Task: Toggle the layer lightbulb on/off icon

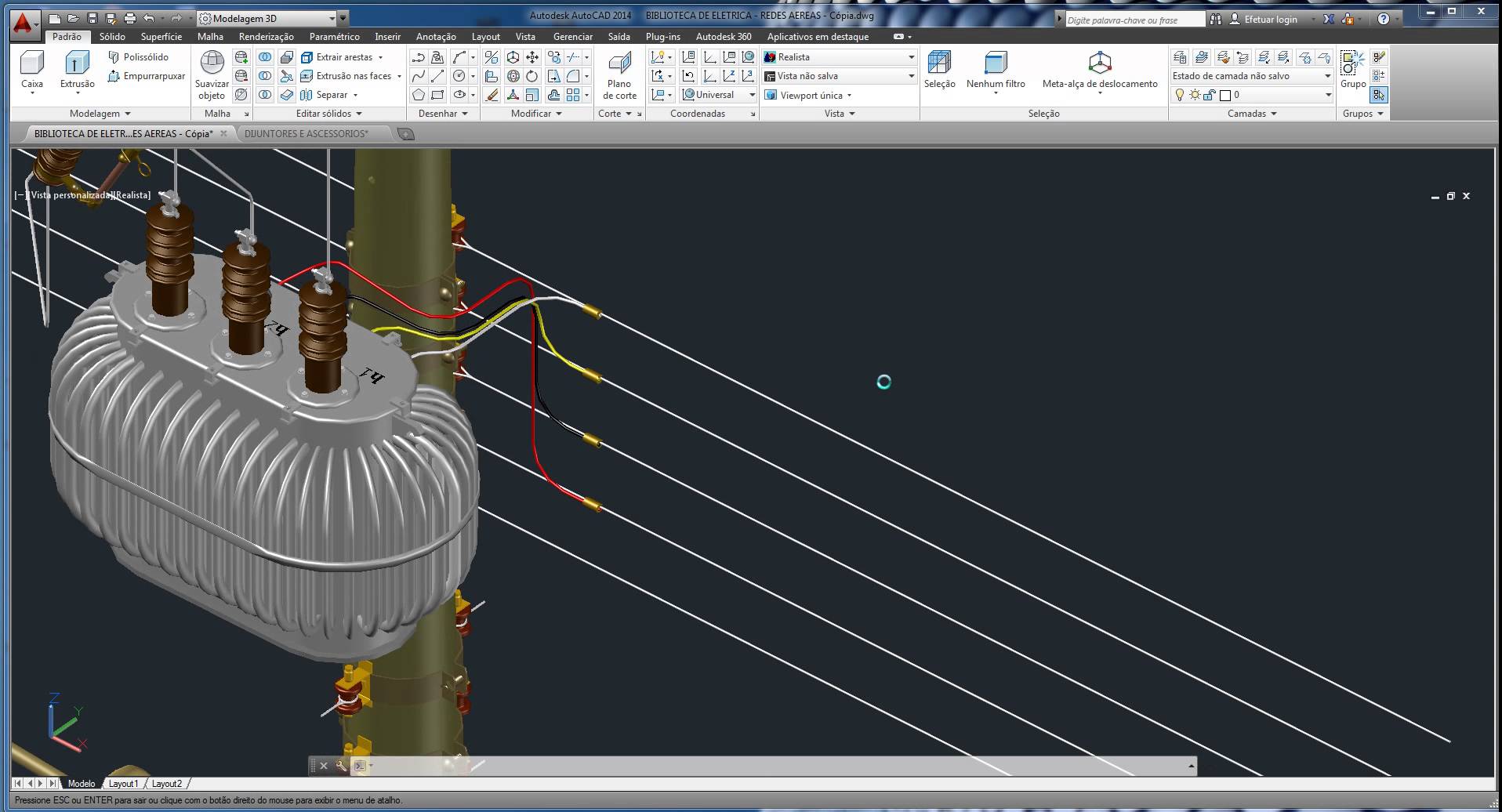Action: tap(1179, 95)
